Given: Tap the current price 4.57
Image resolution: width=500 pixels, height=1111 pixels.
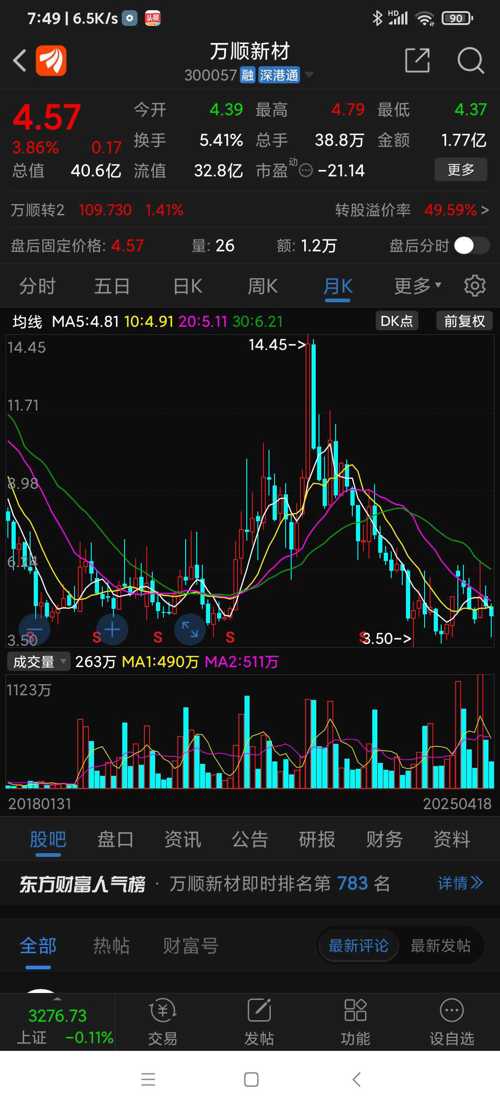Looking at the screenshot, I should point(47,117).
